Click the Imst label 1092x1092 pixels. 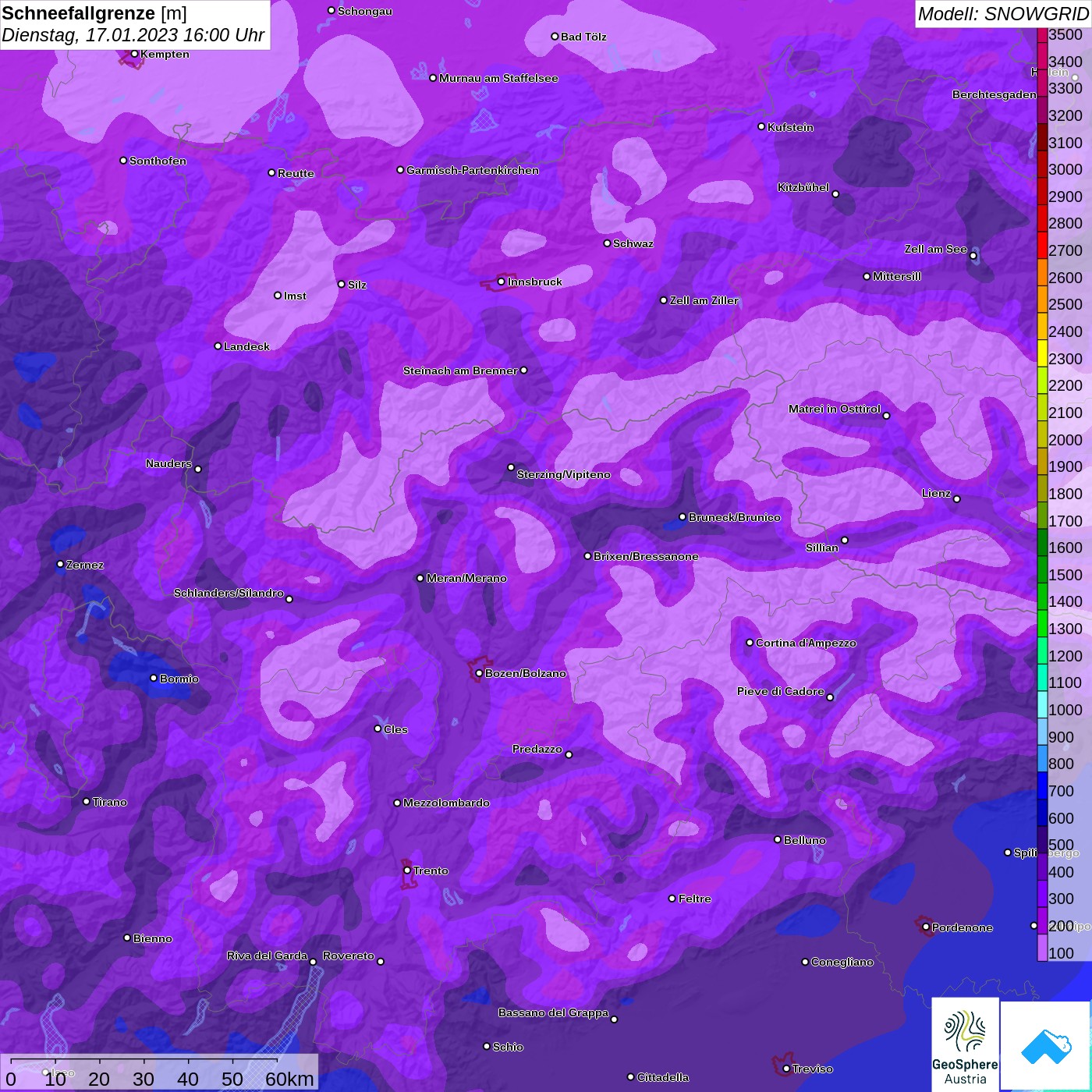[x=295, y=296]
